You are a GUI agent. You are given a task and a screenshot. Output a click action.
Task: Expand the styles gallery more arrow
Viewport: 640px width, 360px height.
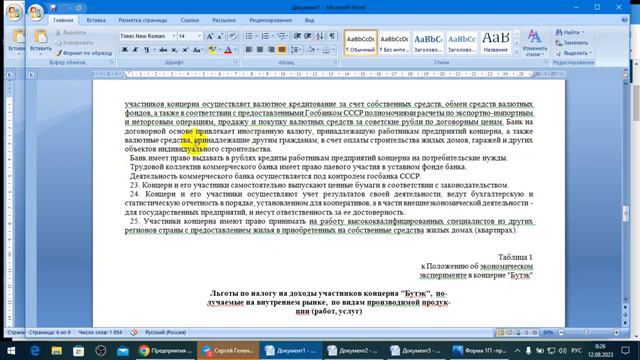517,52
